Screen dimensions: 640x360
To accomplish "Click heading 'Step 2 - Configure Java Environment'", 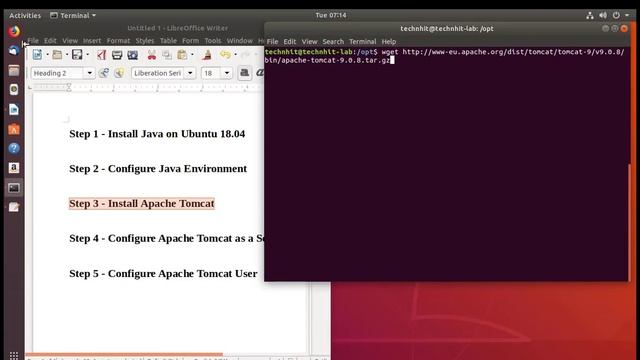I will [x=158, y=169].
